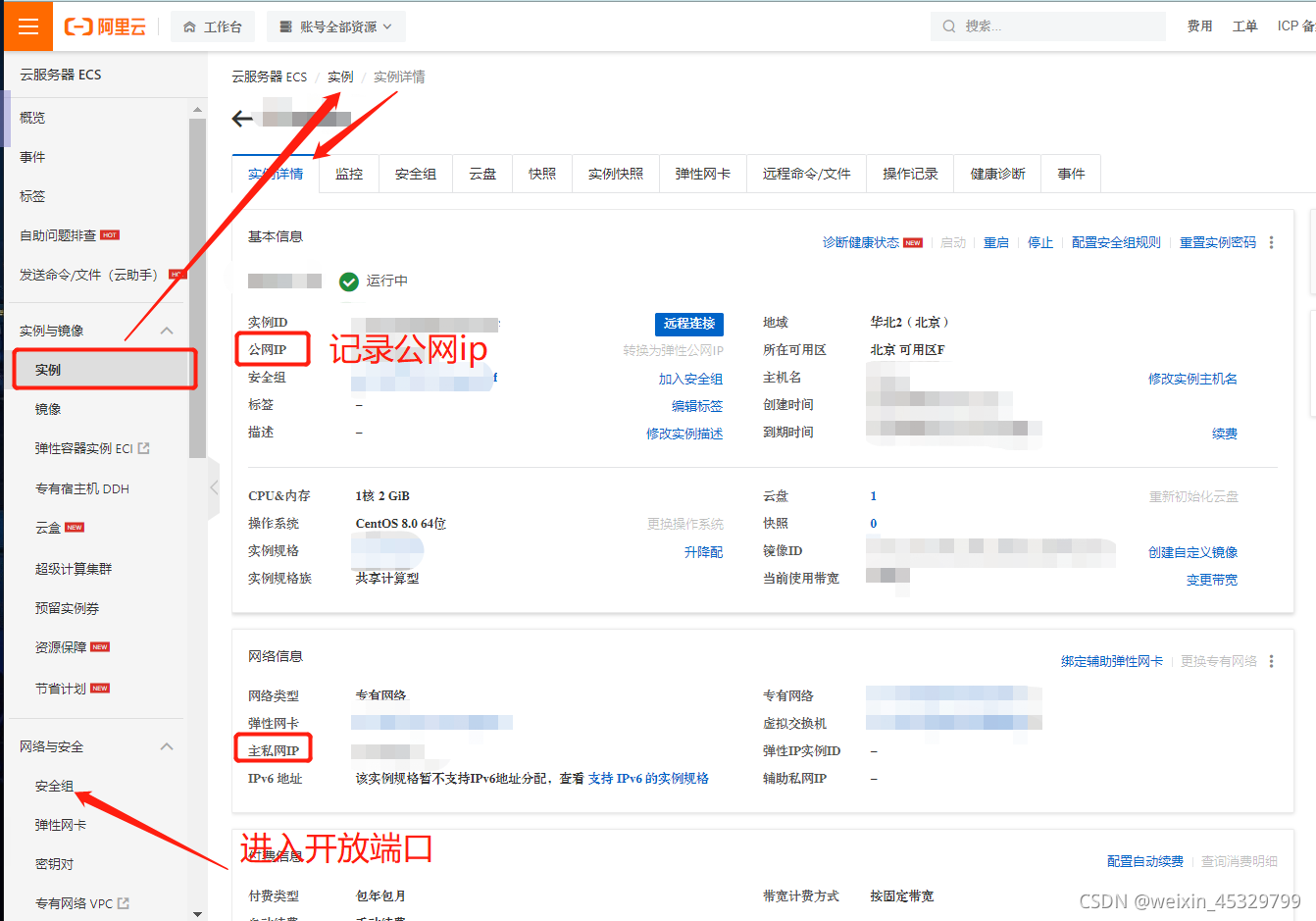The width and height of the screenshot is (1316, 921).
Task: Click 配置安全组规则 link
Action: (x=1116, y=242)
